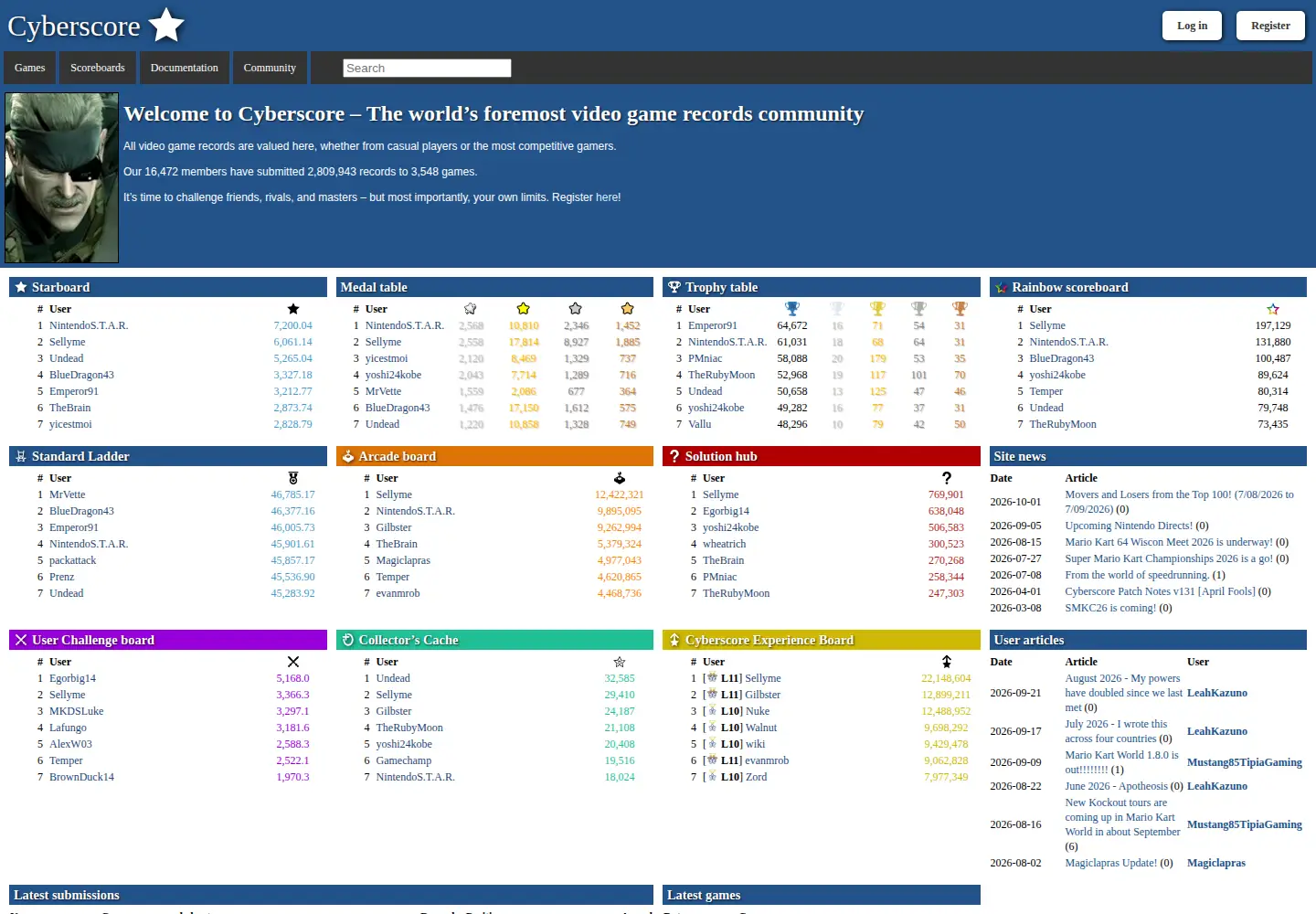Open the Games menu
Viewport: 1316px width, 914px height.
tap(30, 68)
